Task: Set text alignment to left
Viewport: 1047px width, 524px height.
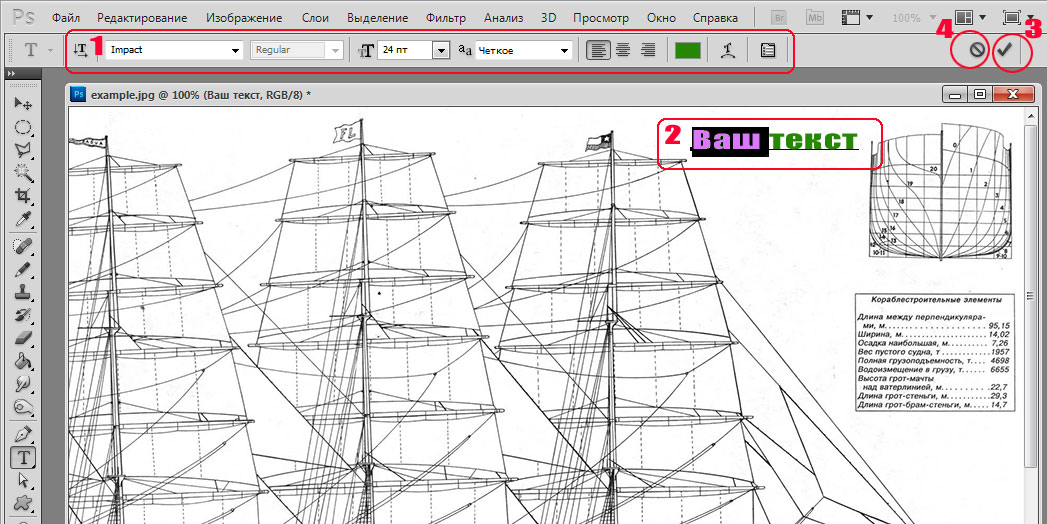Action: [x=598, y=50]
